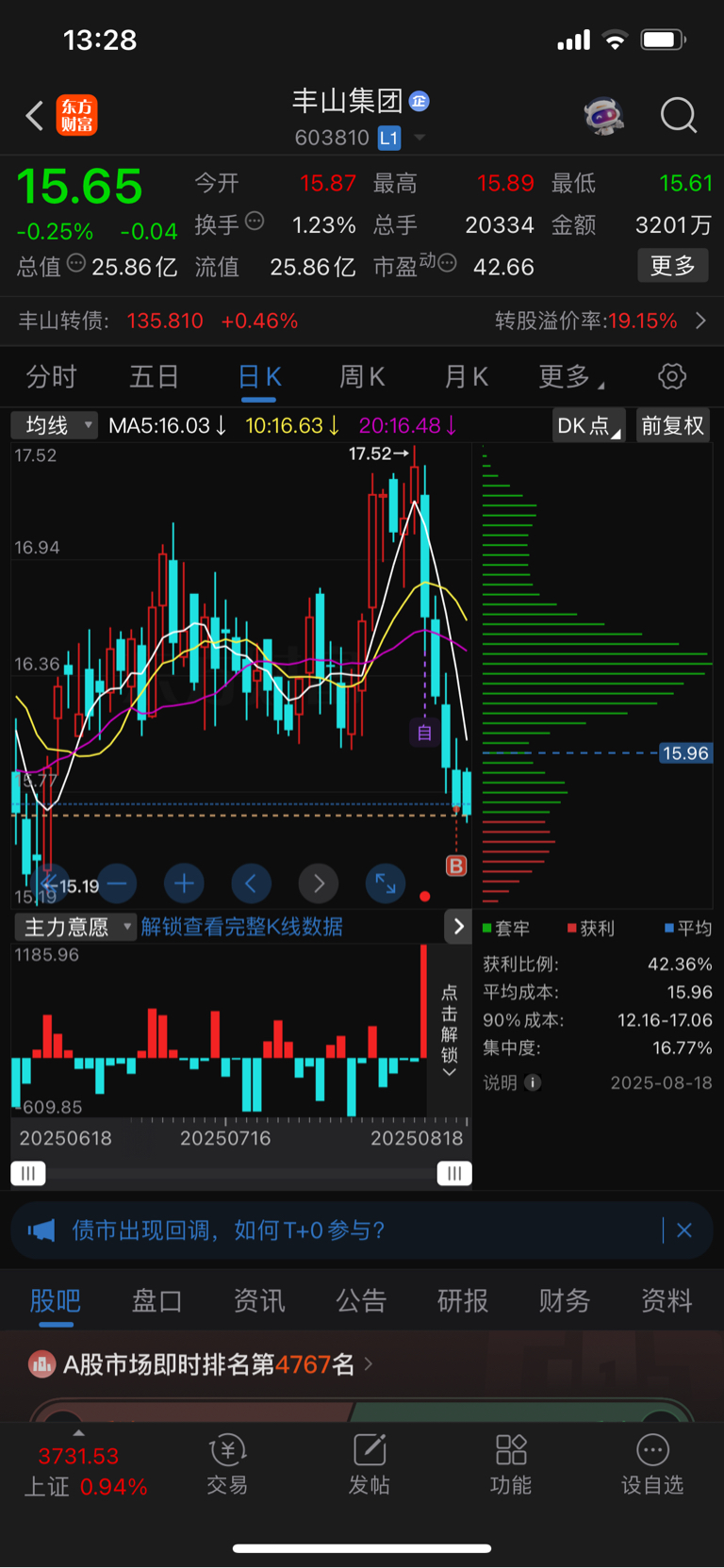Open the 主力意愿 indicator dropdown
Viewport: 724px width, 1568px height.
tap(75, 927)
